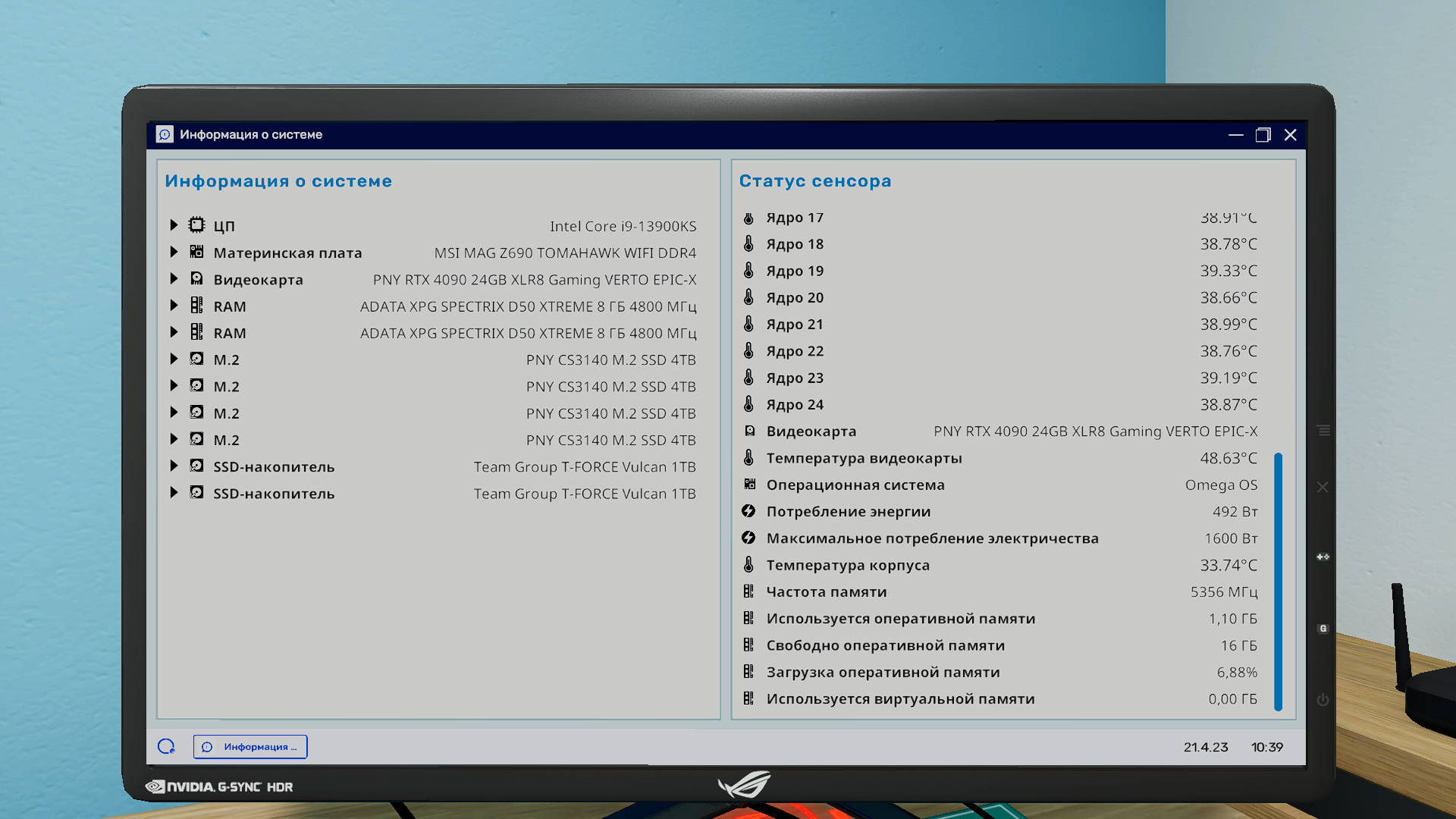Click the thermometer icon next to Ядро 20
1456x819 pixels.
click(748, 297)
